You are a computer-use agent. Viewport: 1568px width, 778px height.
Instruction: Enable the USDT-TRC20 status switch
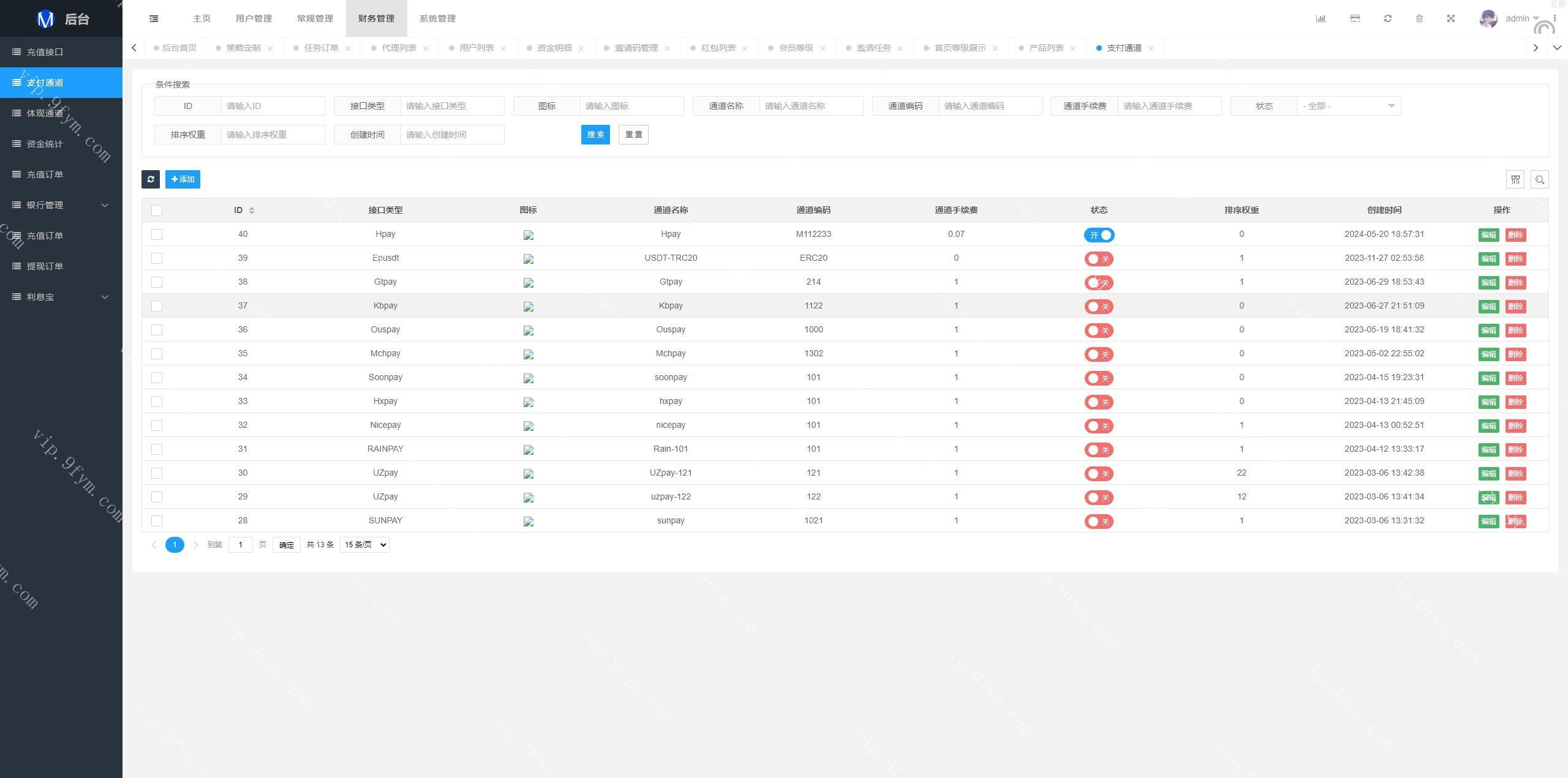coord(1099,259)
